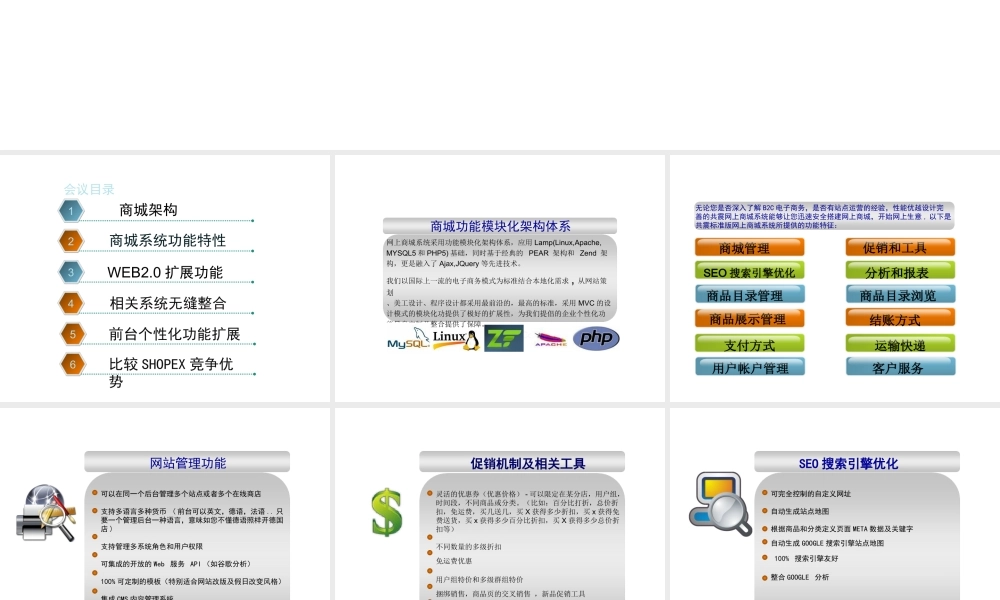Select the WEB2.0 扩展功能 agenda item

(x=165, y=272)
